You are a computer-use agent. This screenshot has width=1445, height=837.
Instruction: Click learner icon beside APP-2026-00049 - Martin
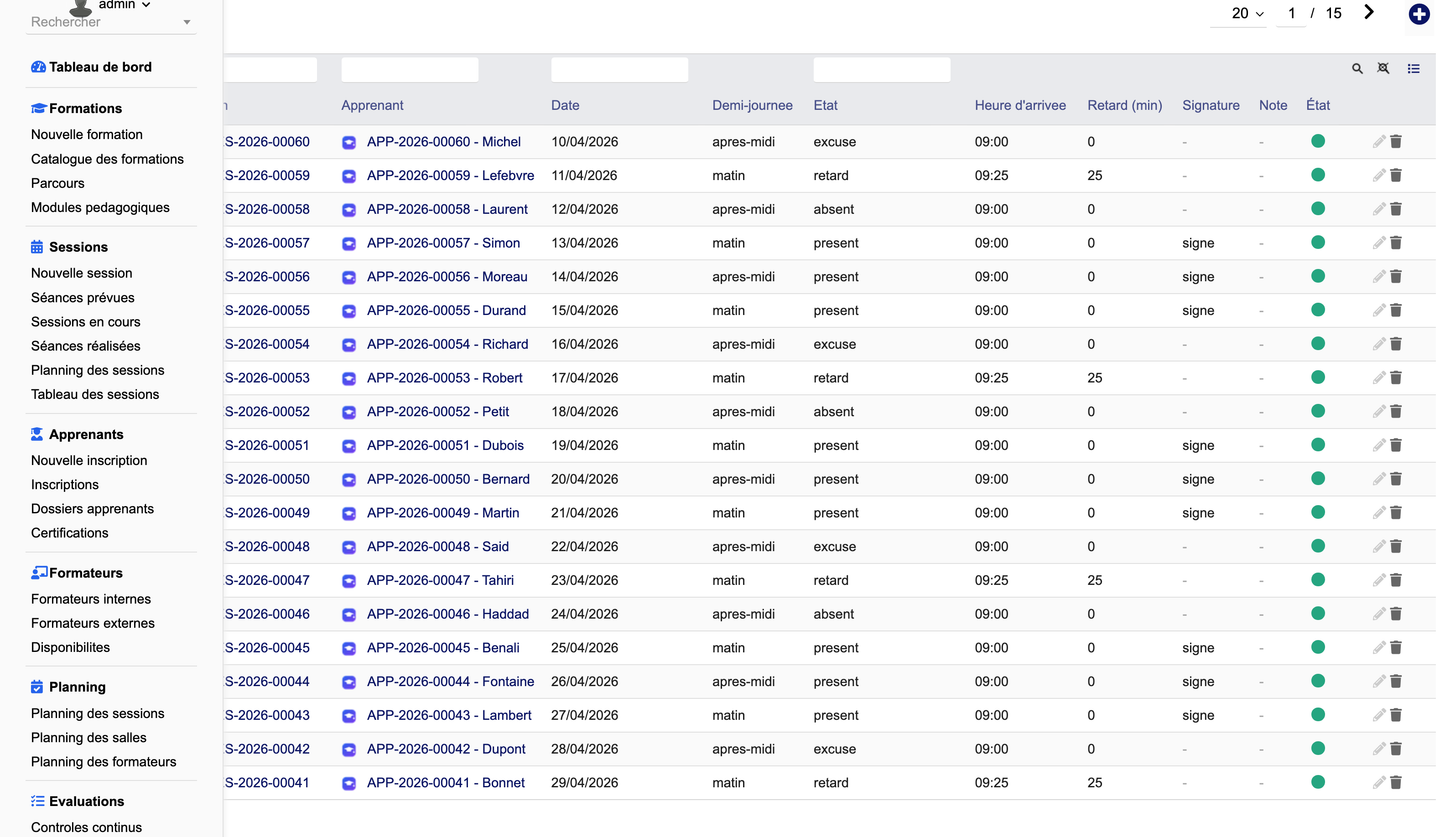(349, 514)
